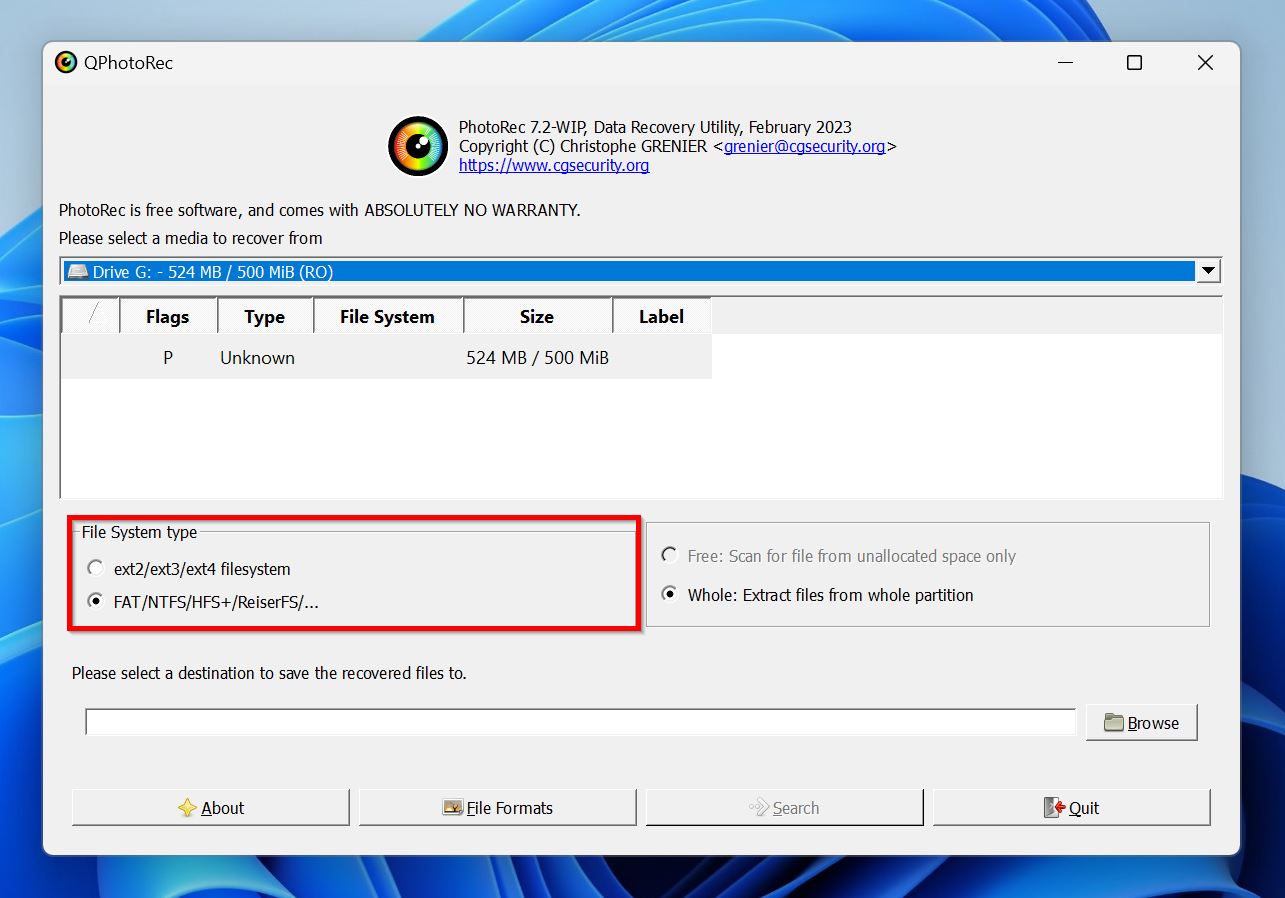The width and height of the screenshot is (1285, 898).
Task: Click the drive icon next to Drive G:
Action: click(80, 270)
